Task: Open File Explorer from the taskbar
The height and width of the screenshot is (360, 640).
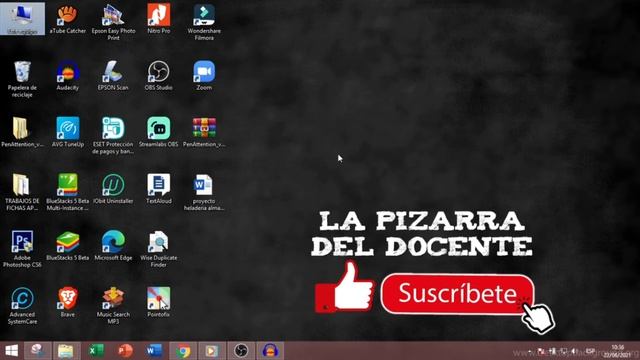Action: tap(65, 351)
